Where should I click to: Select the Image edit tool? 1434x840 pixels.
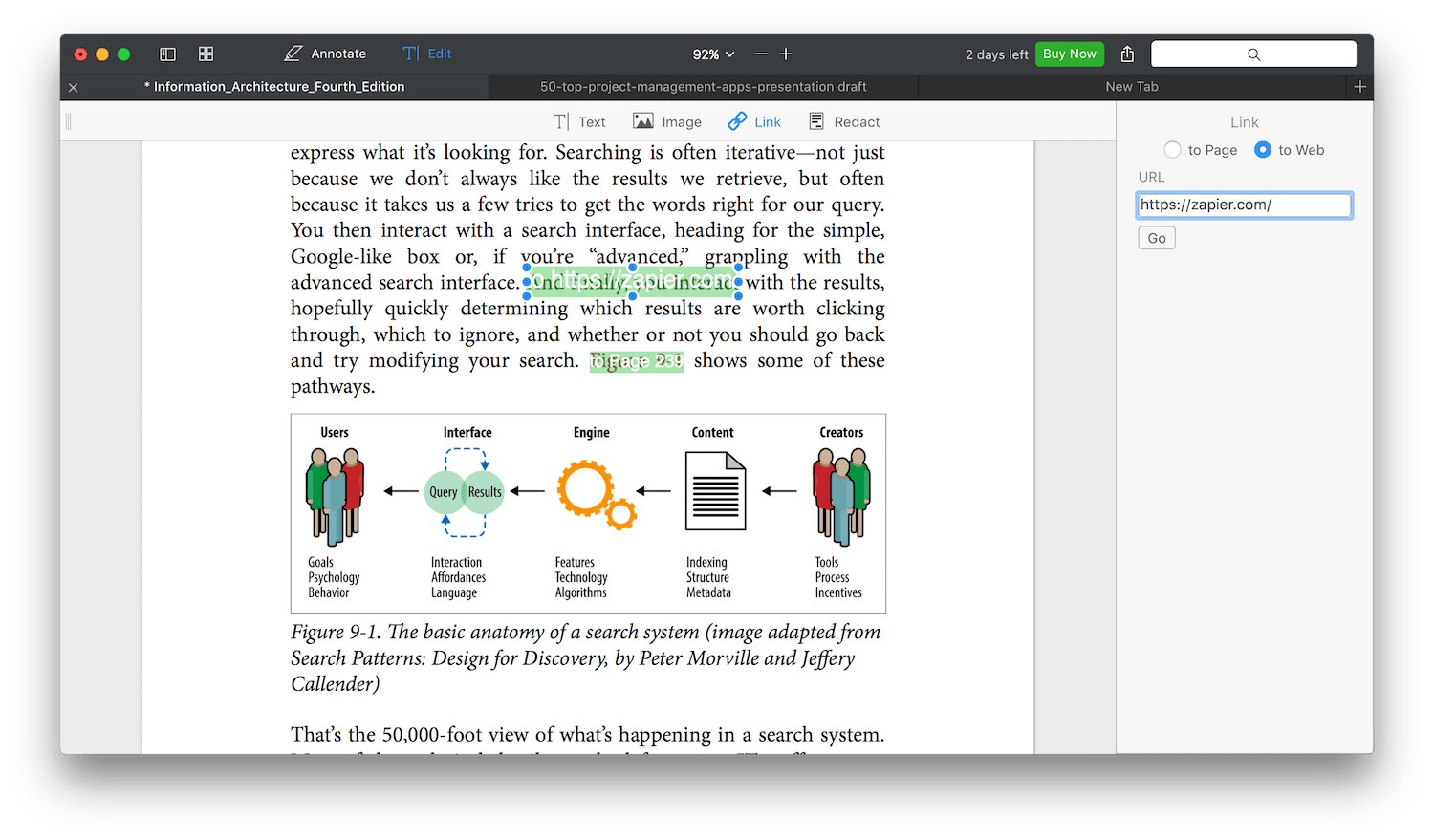point(667,122)
